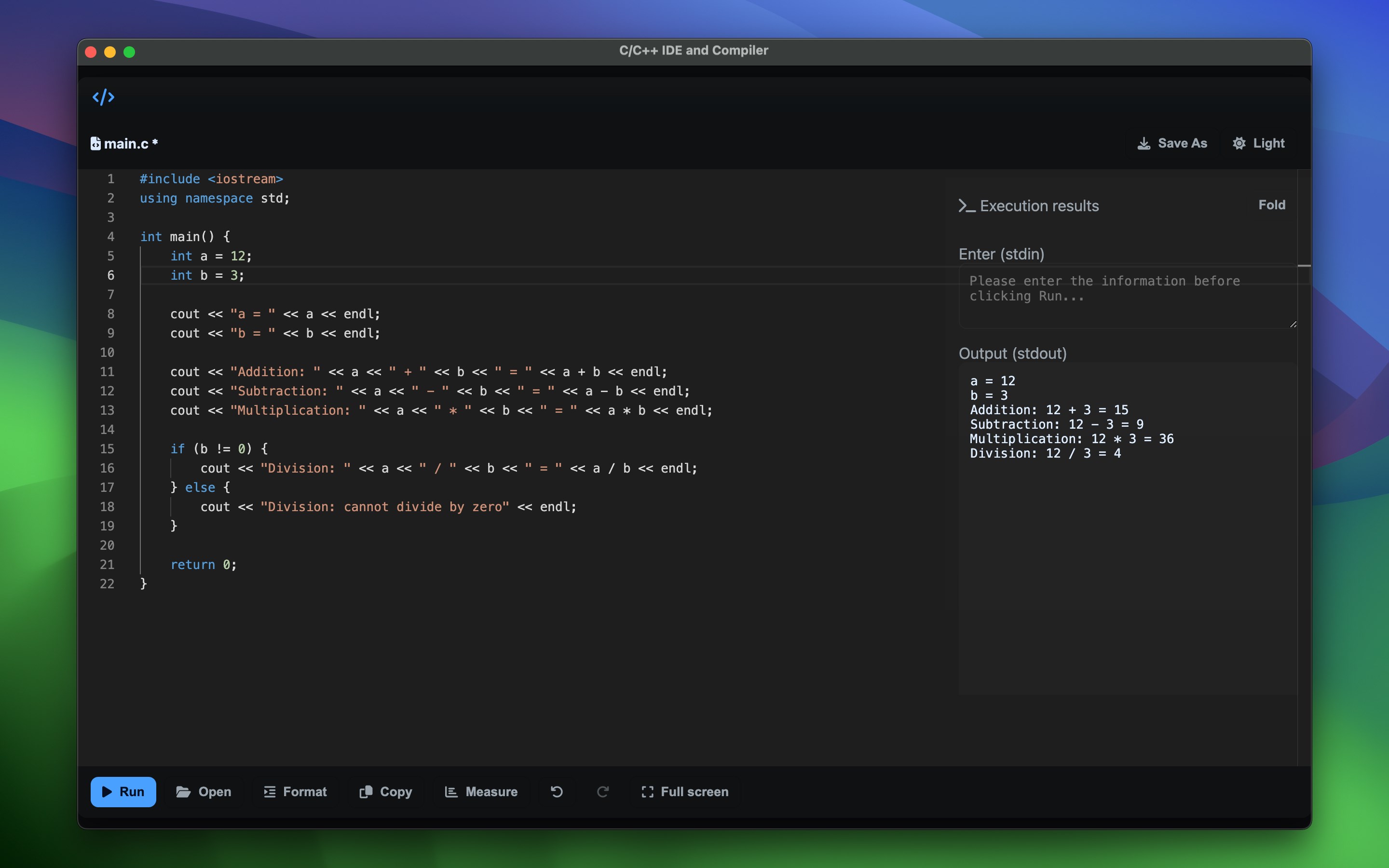The image size is (1389, 868).
Task: Click the Save As download icon
Action: pos(1144,144)
